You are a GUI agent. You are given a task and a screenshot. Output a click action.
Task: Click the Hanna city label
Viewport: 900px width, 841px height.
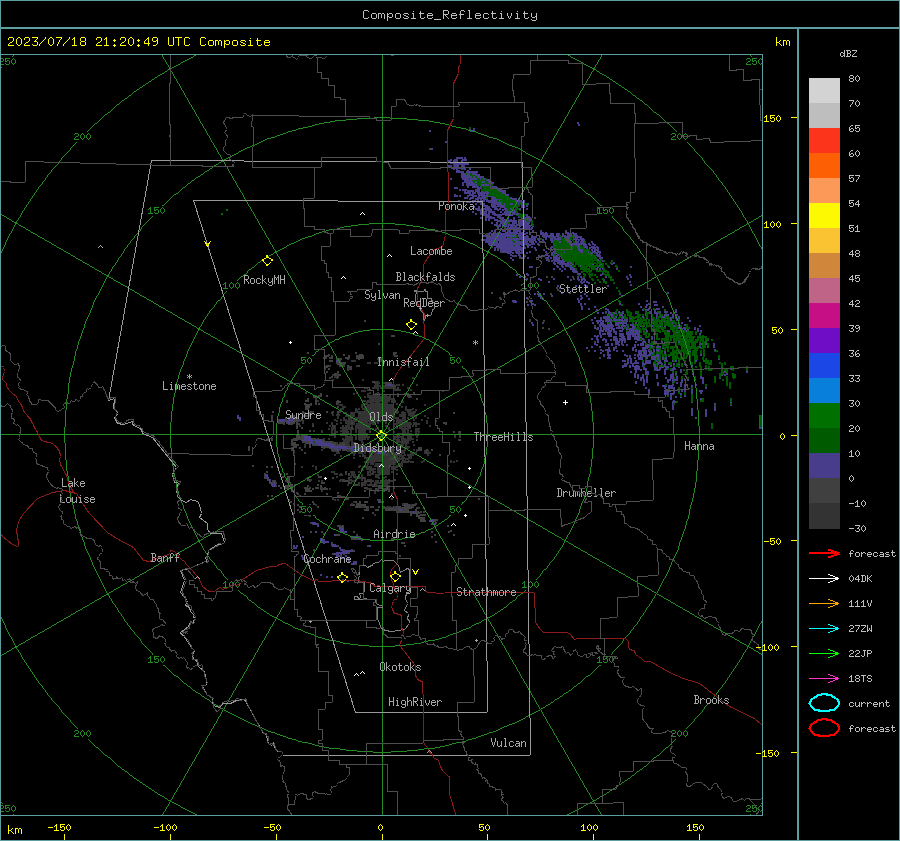click(699, 446)
